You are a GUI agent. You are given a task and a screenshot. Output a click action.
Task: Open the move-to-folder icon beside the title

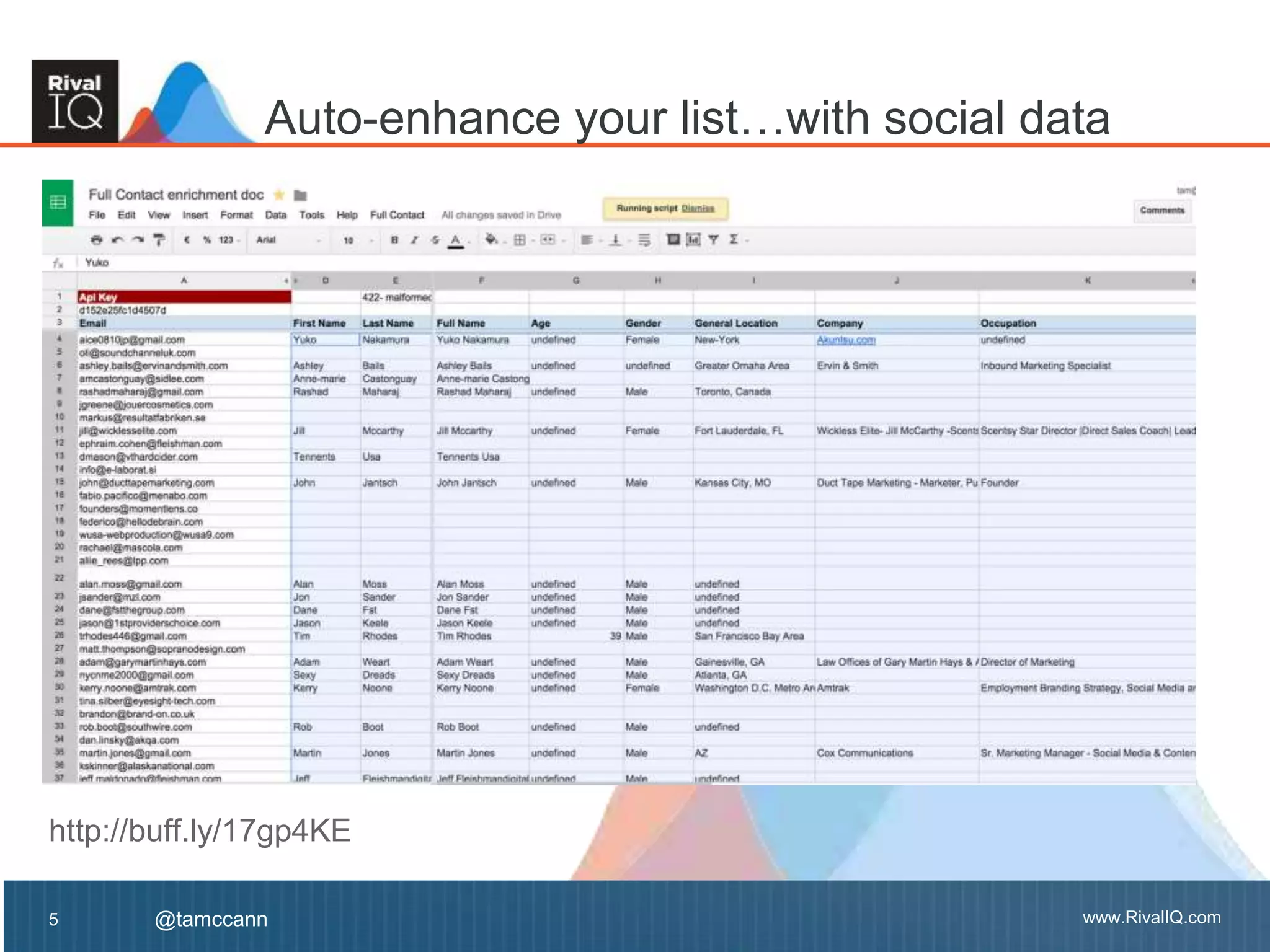(x=301, y=195)
